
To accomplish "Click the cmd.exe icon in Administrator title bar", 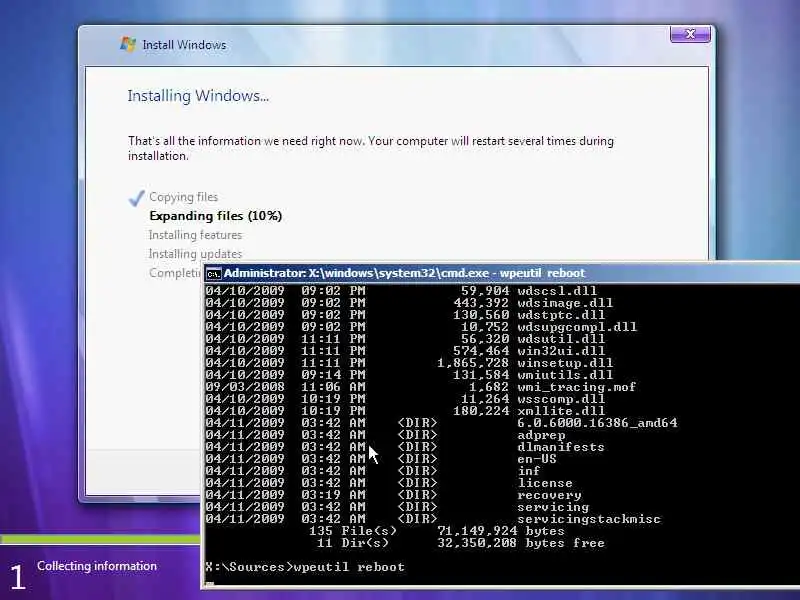I will (213, 274).
